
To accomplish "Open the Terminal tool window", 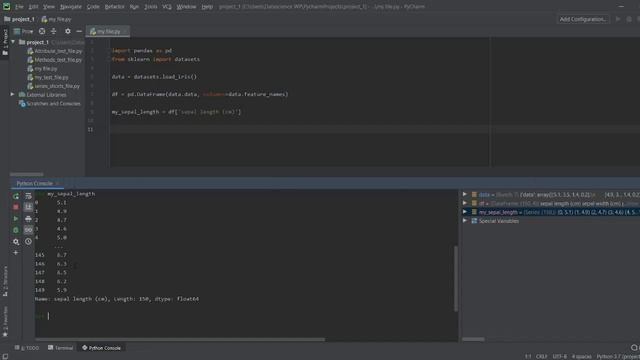I will coord(60,348).
